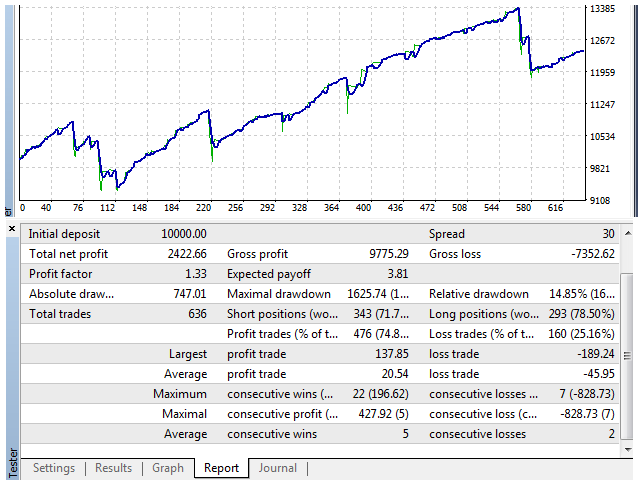Image resolution: width=640 pixels, height=480 pixels.
Task: Click the Initial deposit label
Action: [x=64, y=234]
